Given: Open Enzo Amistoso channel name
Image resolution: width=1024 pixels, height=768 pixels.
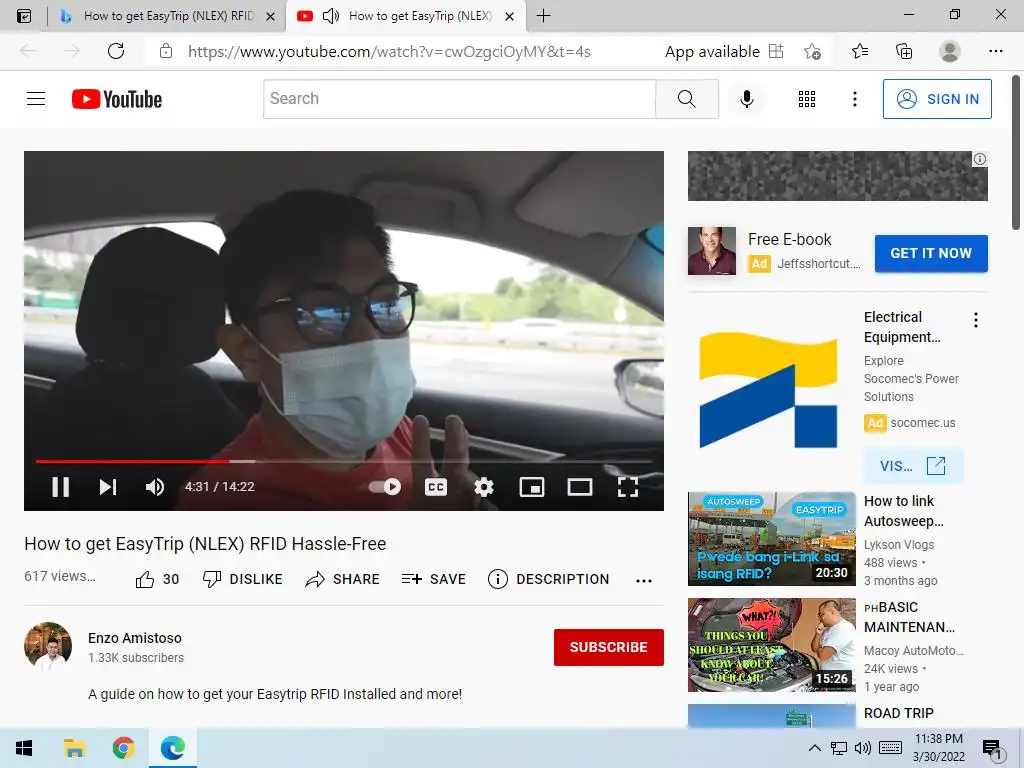Looking at the screenshot, I should pos(135,638).
